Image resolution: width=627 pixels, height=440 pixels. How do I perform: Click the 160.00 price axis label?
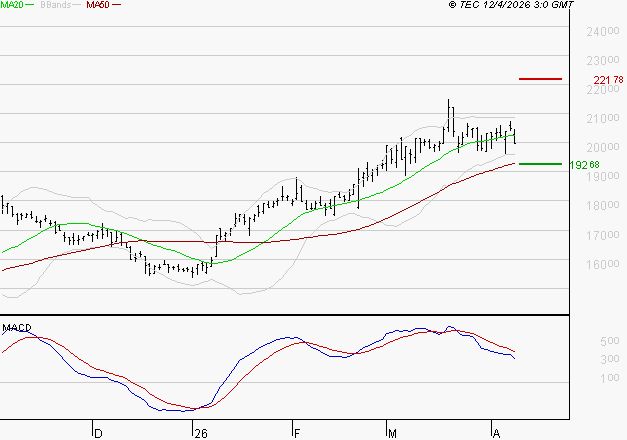[x=603, y=264]
